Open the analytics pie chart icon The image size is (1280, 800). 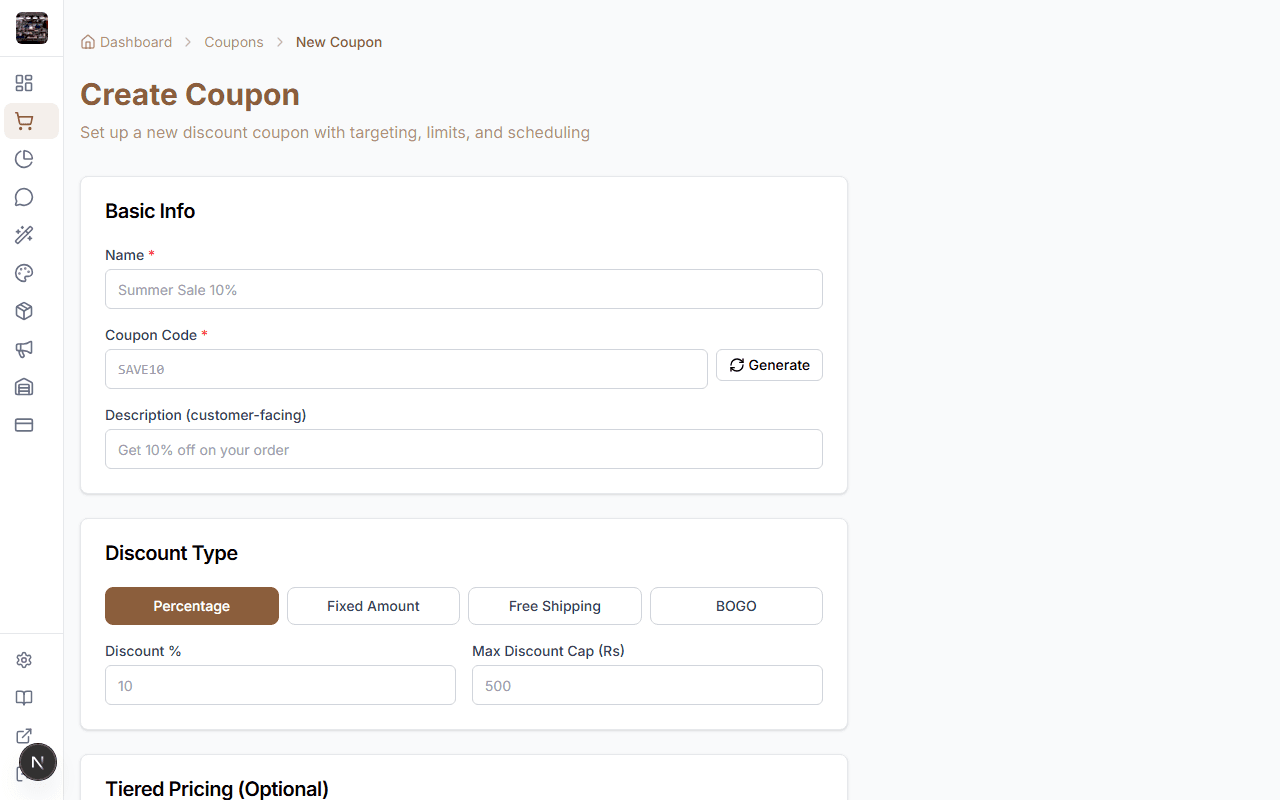pyautogui.click(x=24, y=159)
